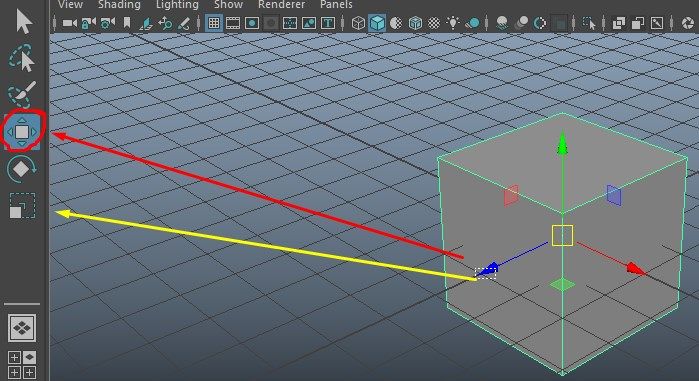699x381 pixels.
Task: Toggle Use Default Material icon
Action: tap(396, 23)
